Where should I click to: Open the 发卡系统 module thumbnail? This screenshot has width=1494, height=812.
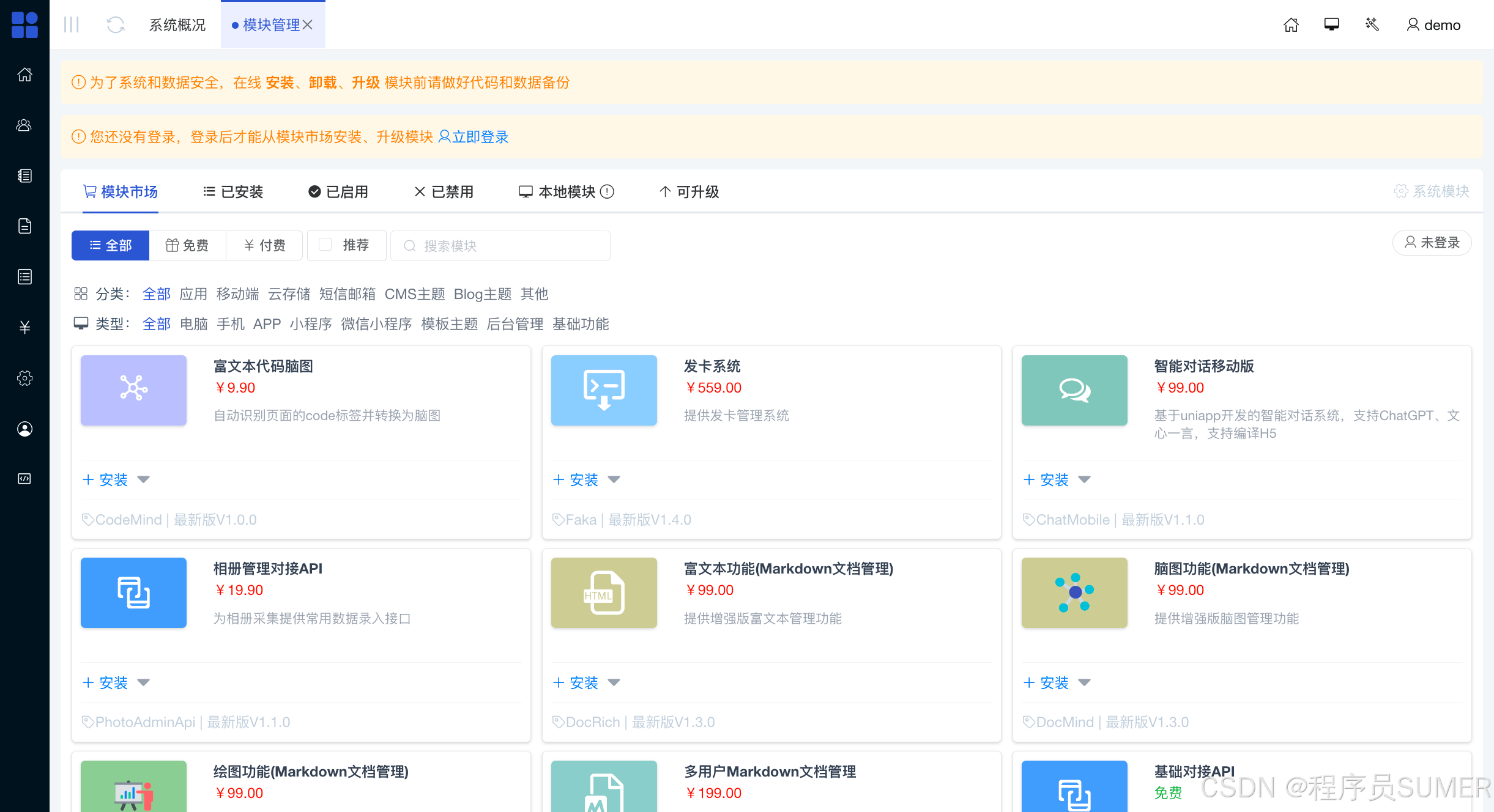604,390
